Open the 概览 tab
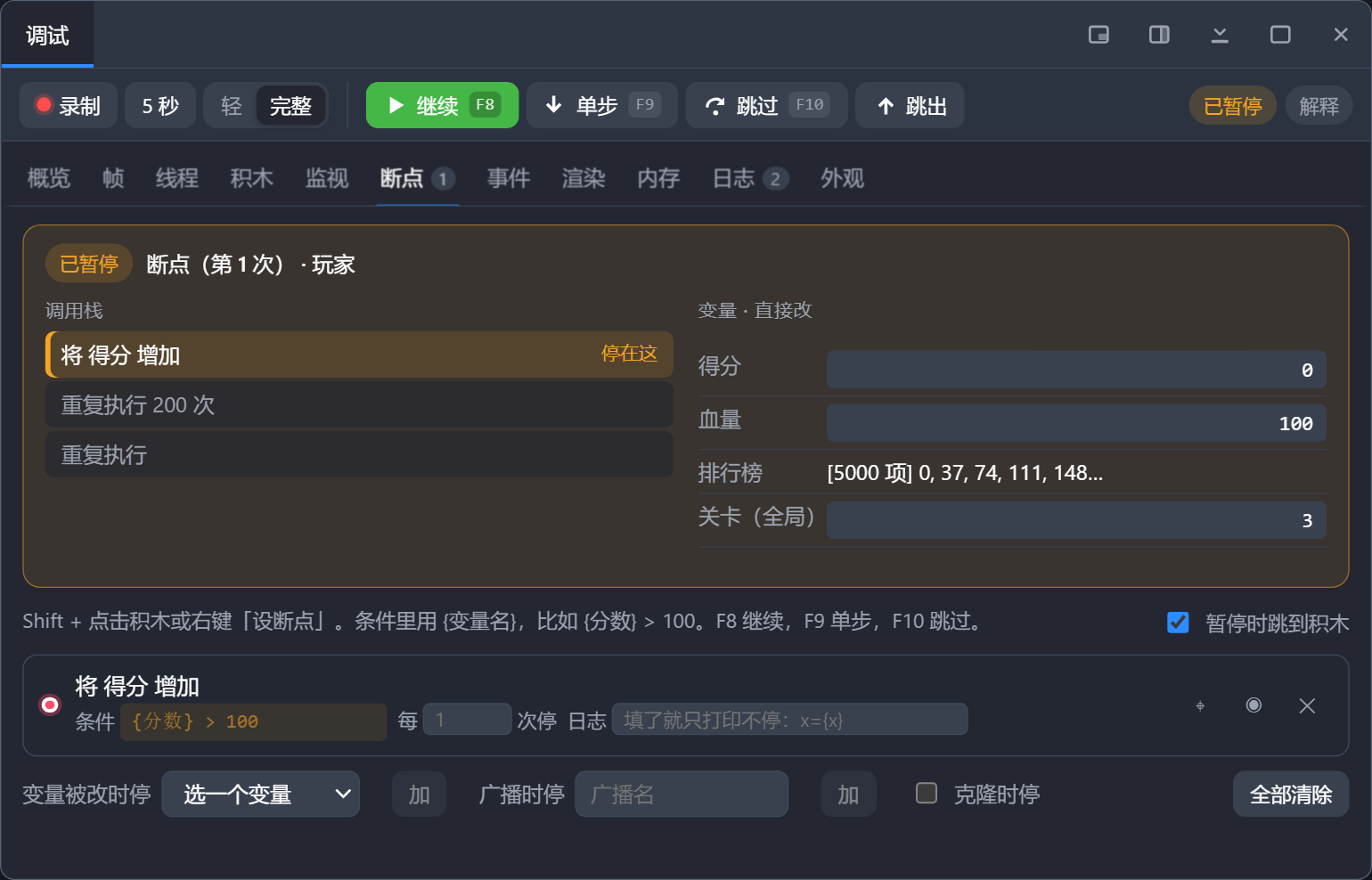 point(49,178)
